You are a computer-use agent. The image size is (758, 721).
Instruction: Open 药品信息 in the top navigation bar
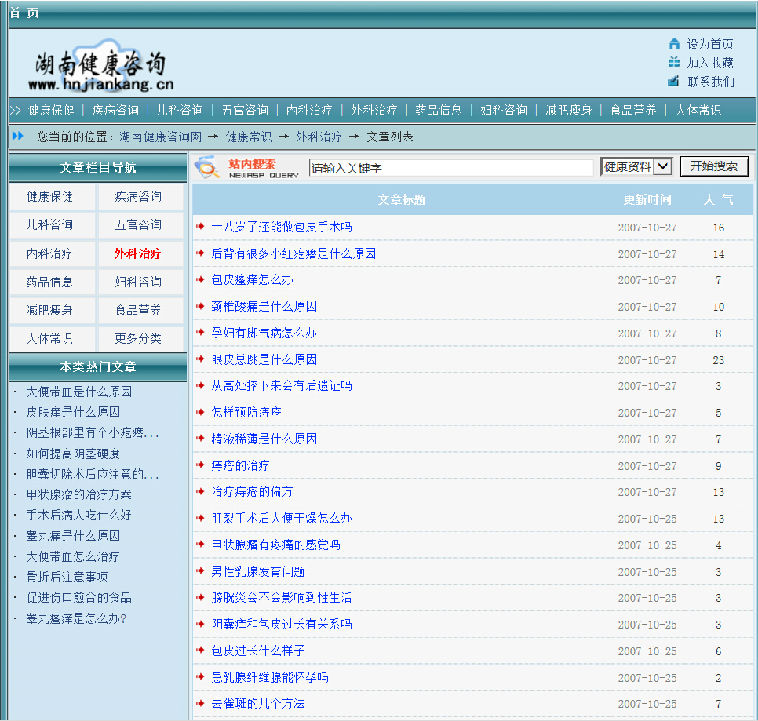(x=438, y=110)
